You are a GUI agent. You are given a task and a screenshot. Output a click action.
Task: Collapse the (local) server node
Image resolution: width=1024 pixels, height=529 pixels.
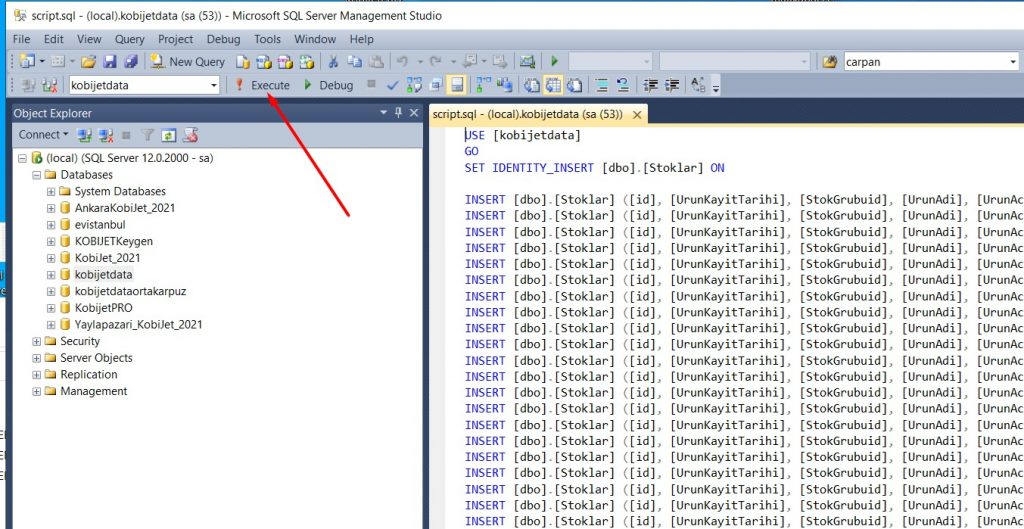point(22,158)
